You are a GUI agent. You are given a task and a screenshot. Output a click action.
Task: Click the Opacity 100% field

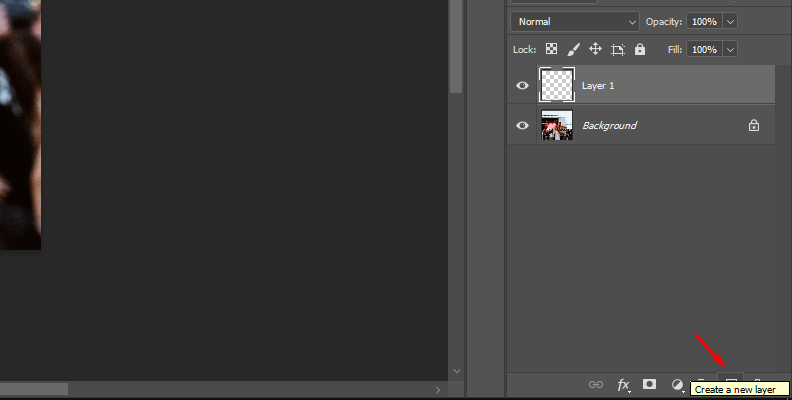tap(704, 22)
